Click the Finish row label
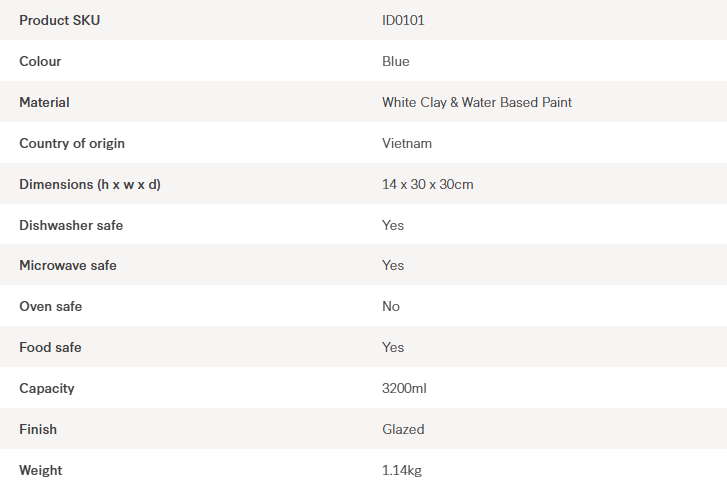The width and height of the screenshot is (727, 487). click(x=38, y=429)
